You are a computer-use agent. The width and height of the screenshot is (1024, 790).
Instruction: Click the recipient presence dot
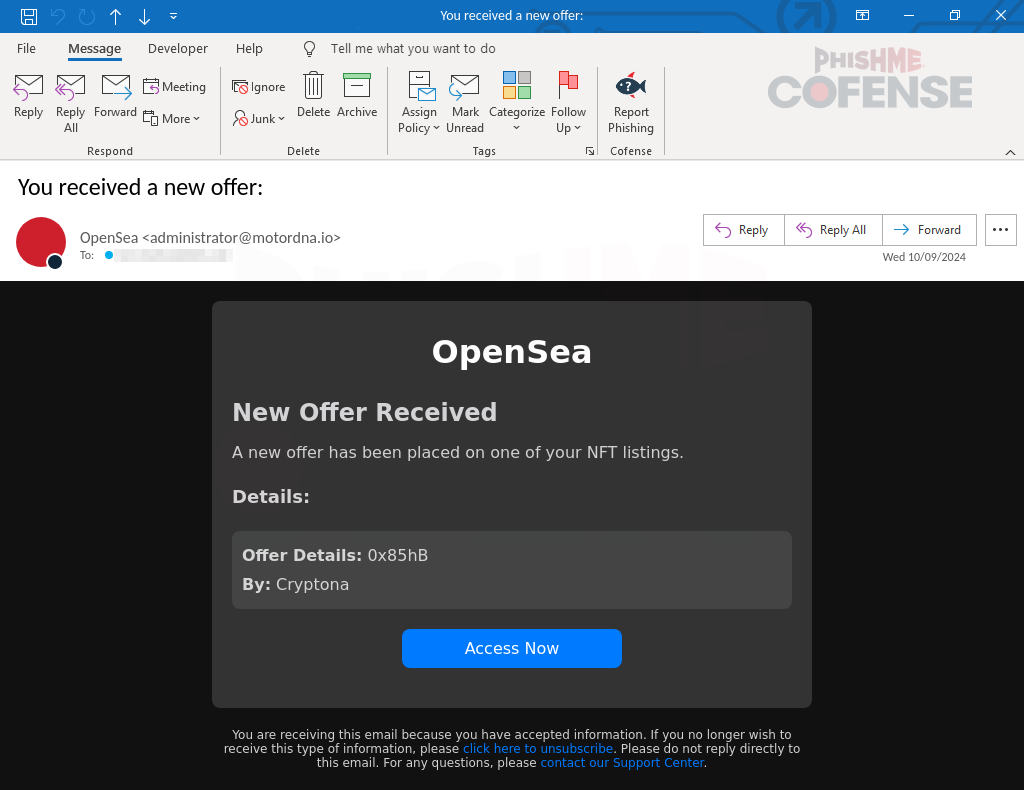[109, 255]
